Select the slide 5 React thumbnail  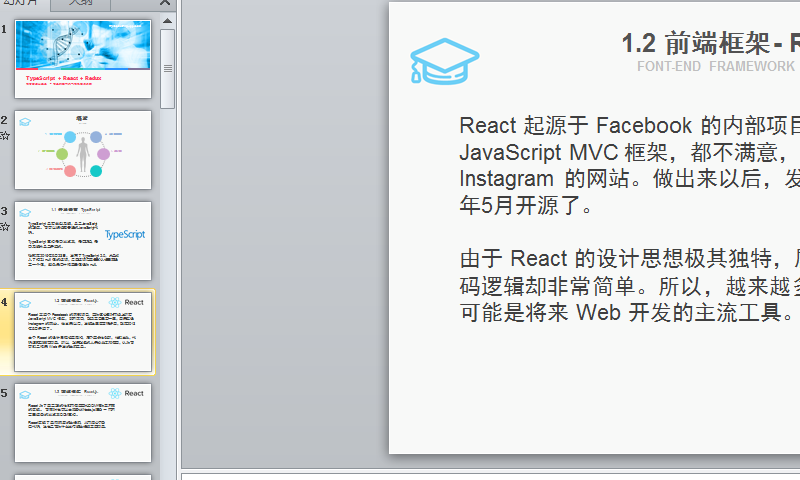pos(83,423)
